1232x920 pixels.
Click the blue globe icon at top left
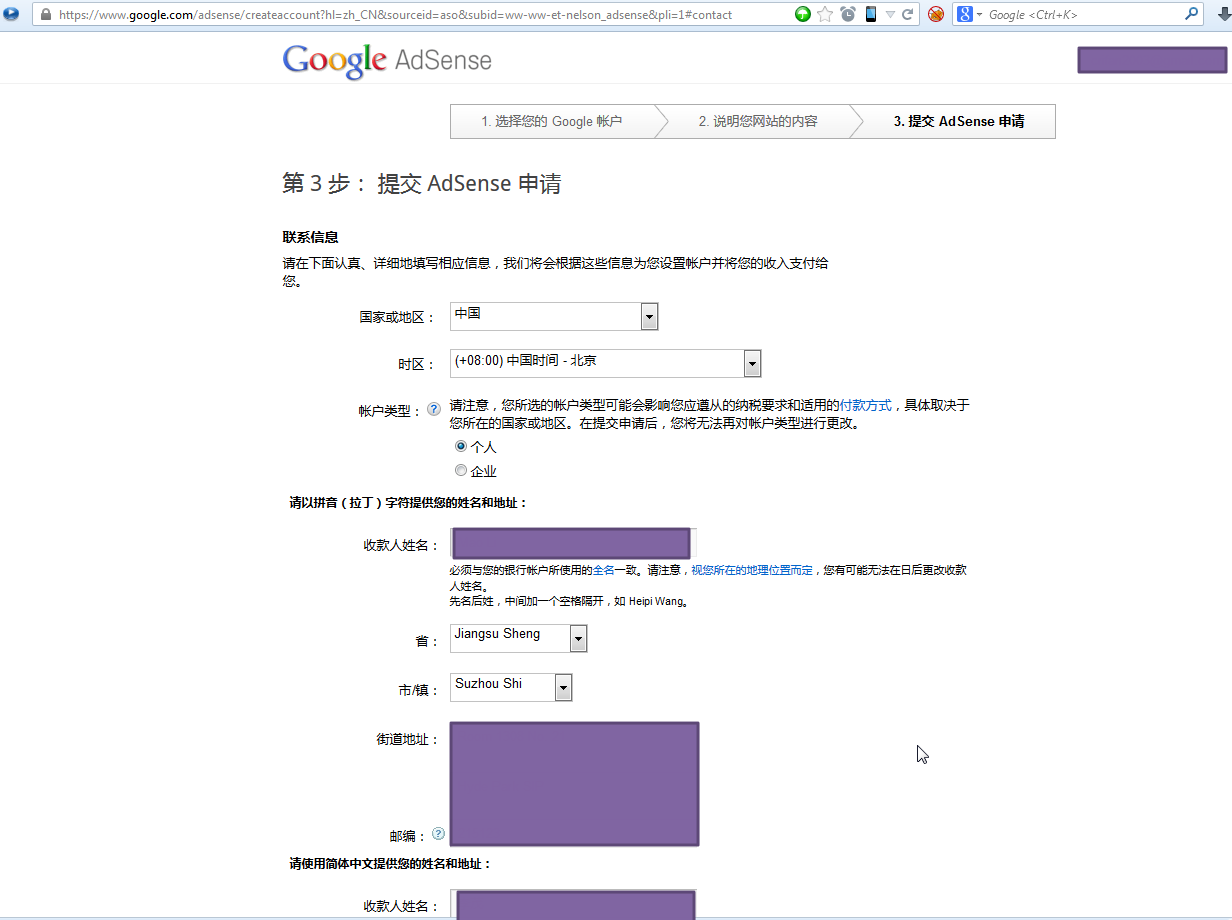(x=11, y=14)
